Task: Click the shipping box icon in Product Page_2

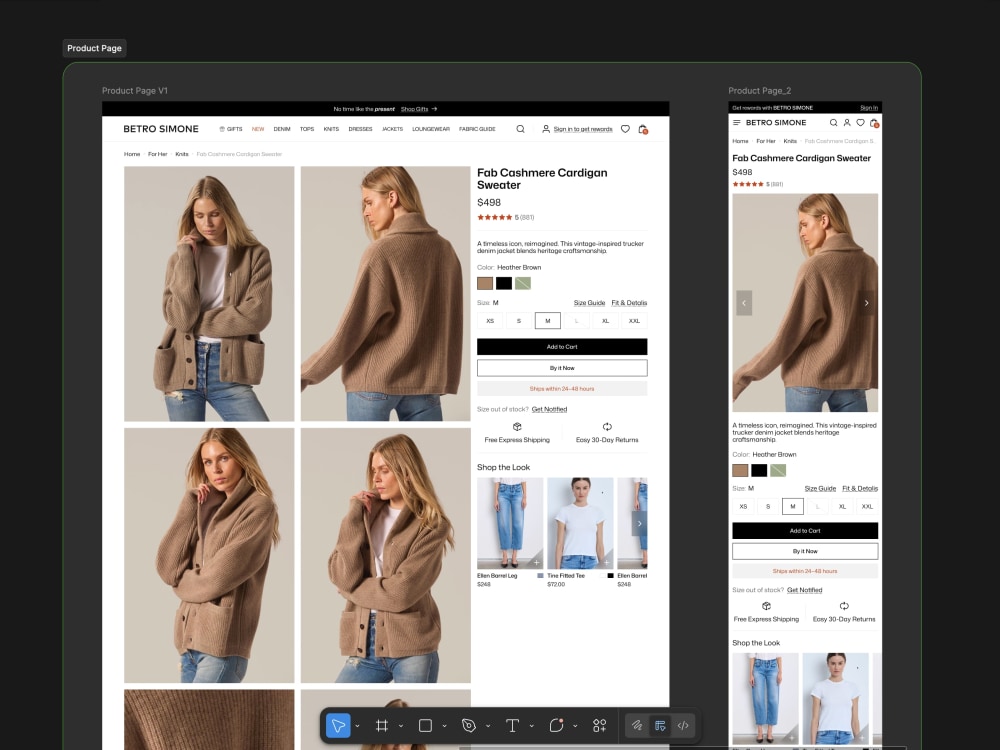Action: click(x=767, y=606)
